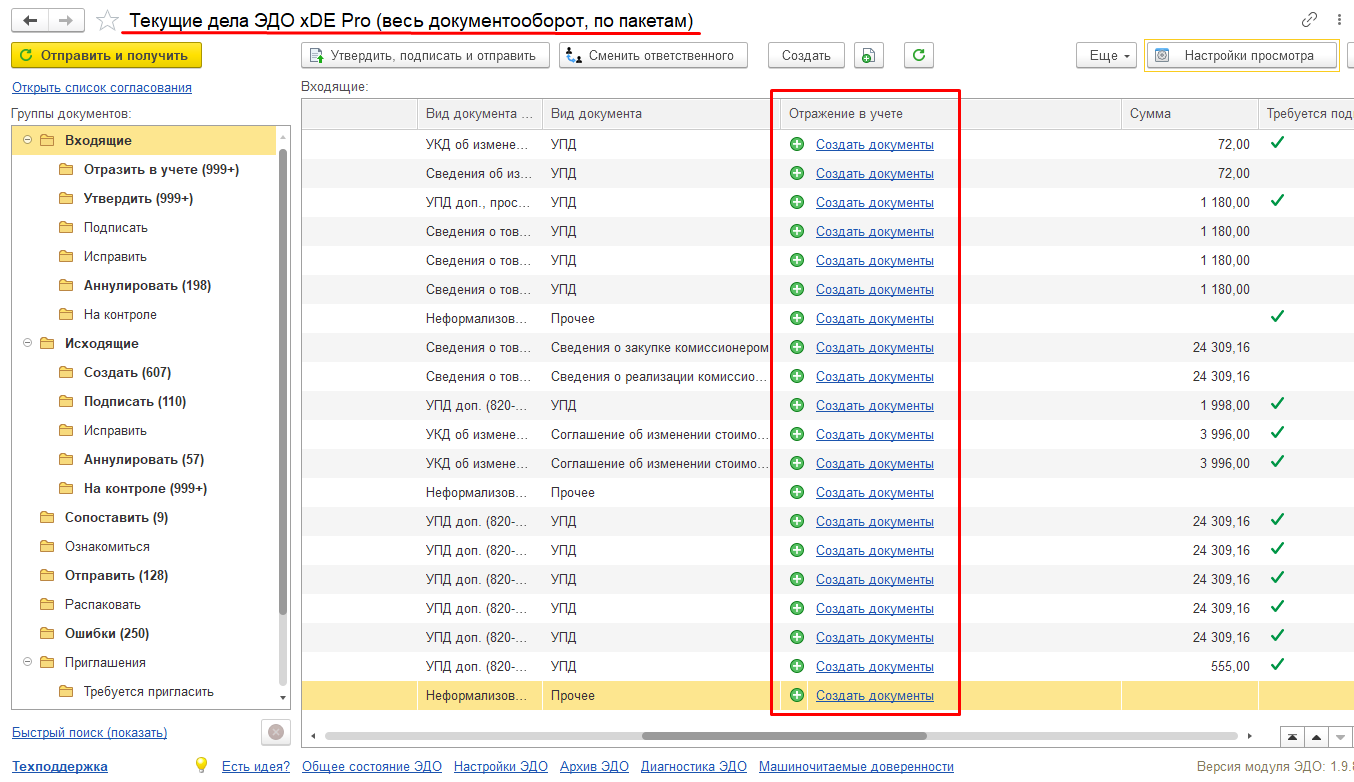Select Аннулировать (57) folder
Screen dimensions: 1354x782
coord(144,460)
